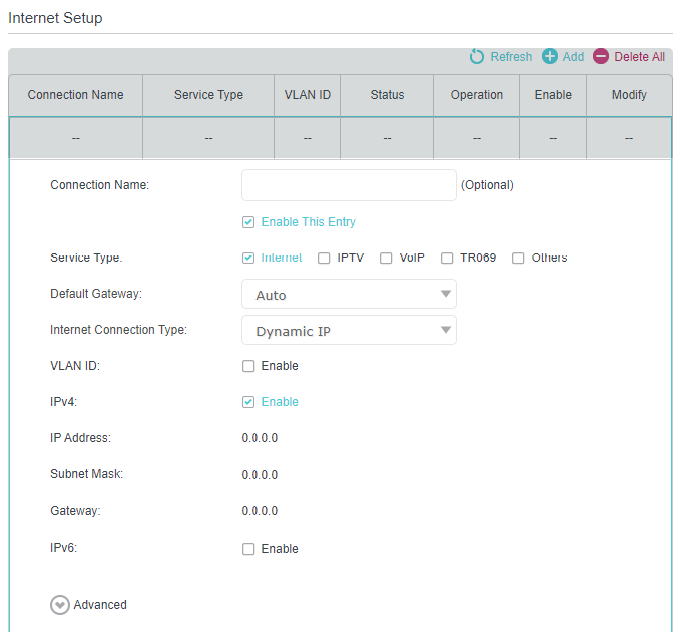Click the Operation column header

pos(476,95)
